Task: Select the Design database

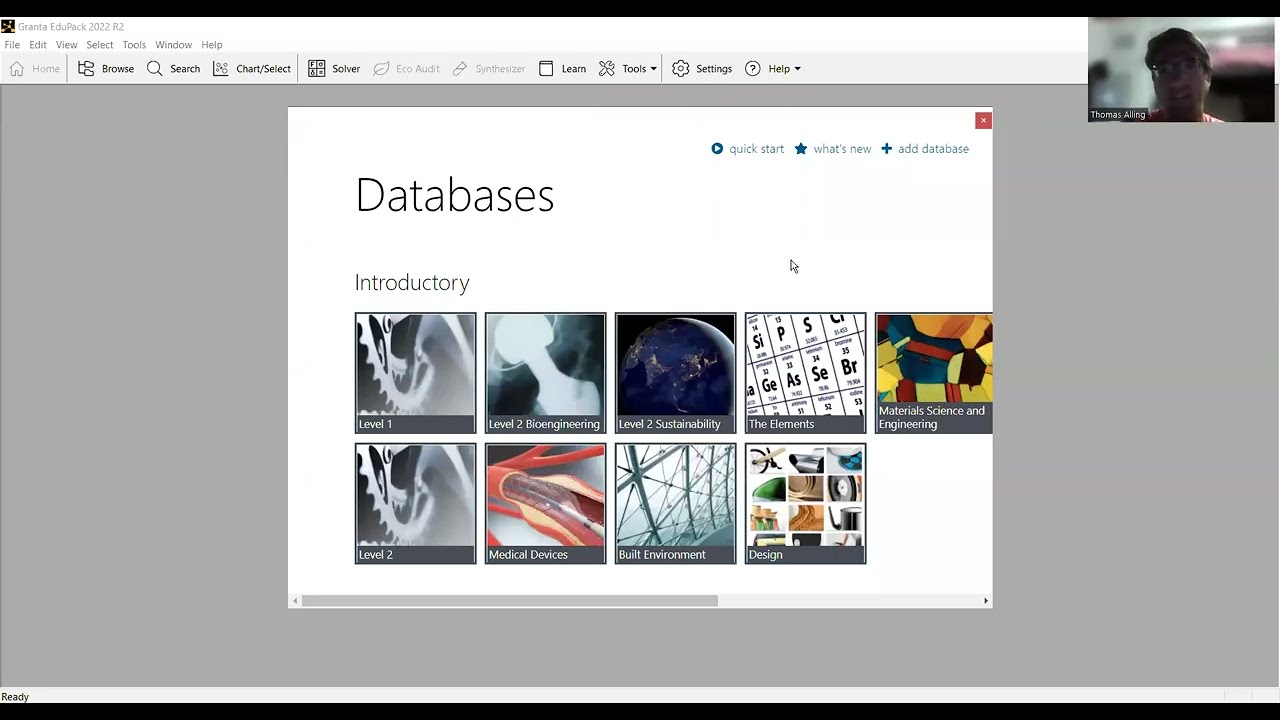Action: pos(805,503)
